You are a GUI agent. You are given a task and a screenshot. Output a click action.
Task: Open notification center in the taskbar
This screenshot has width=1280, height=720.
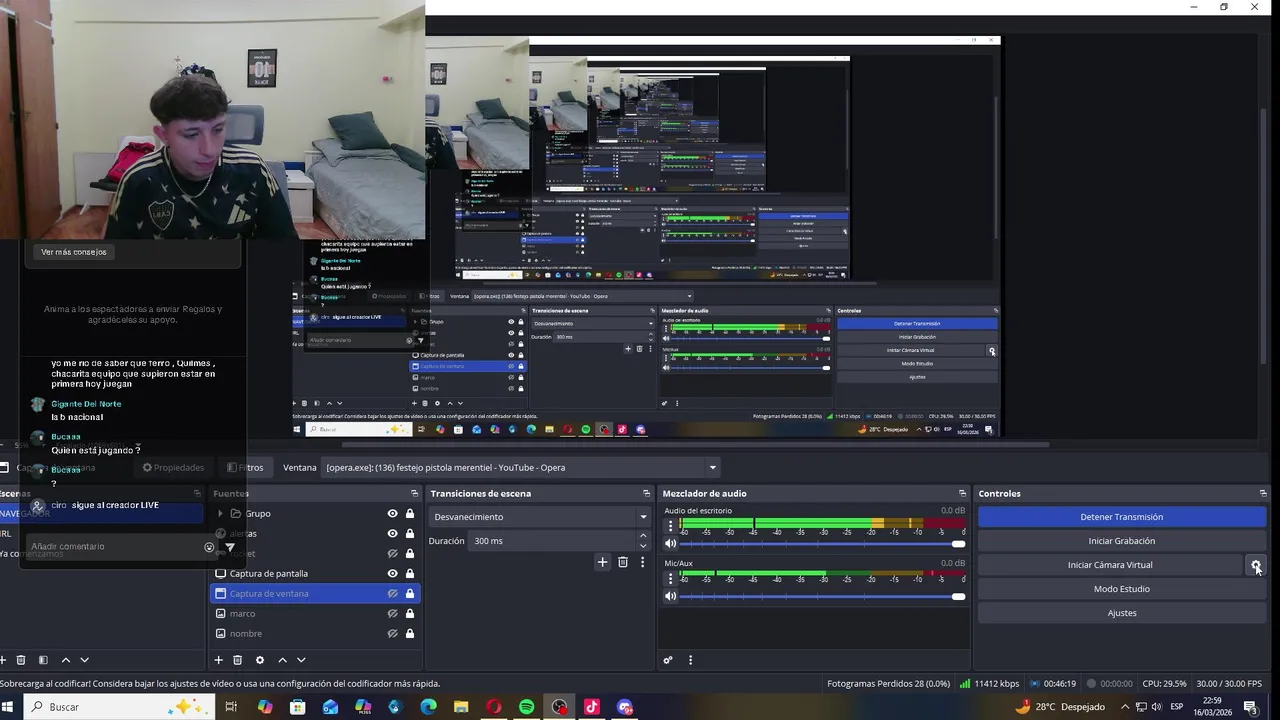click(1250, 707)
